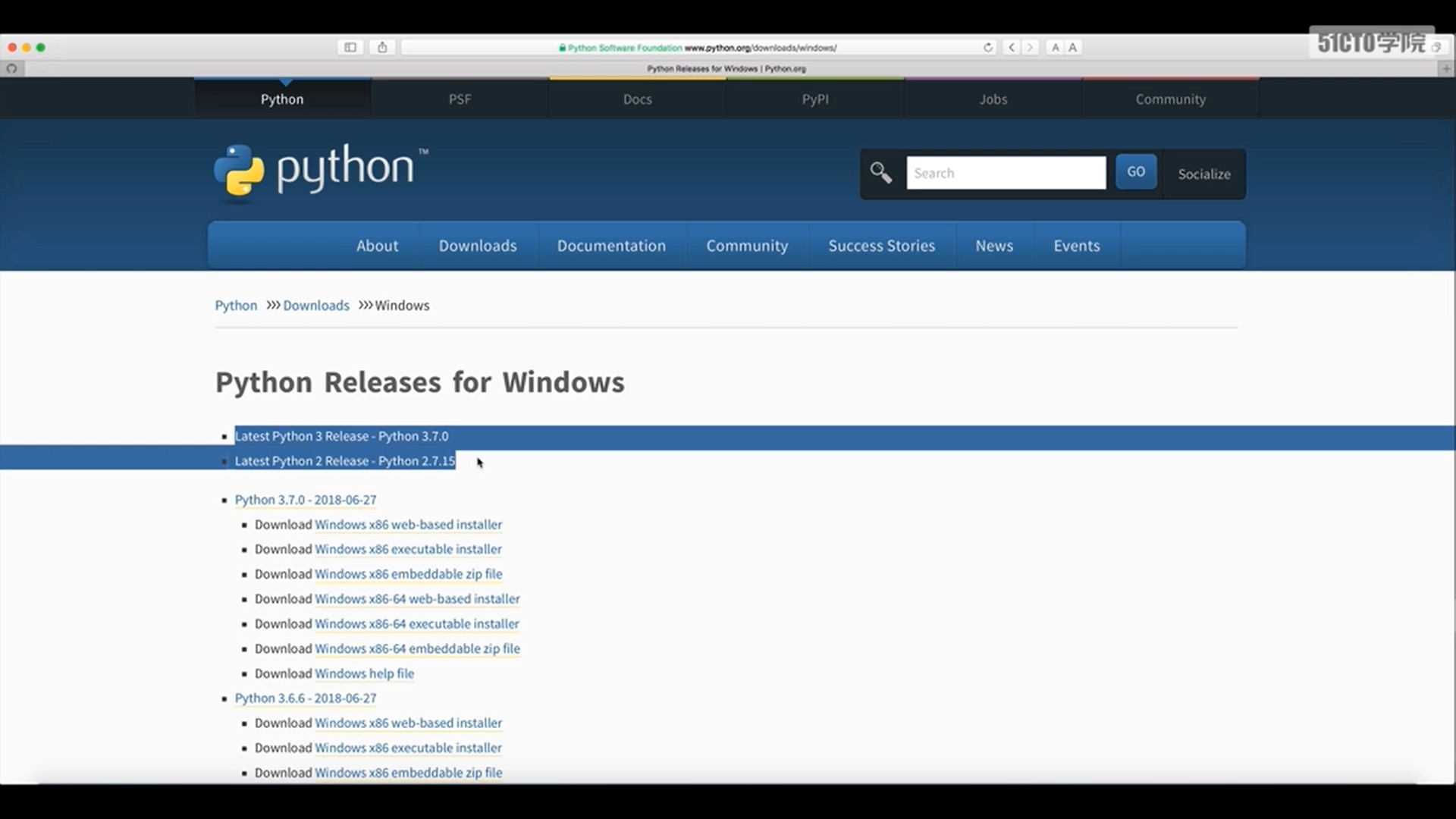The height and width of the screenshot is (819, 1456).
Task: Open the Share menu in toolbar
Action: tap(381, 47)
